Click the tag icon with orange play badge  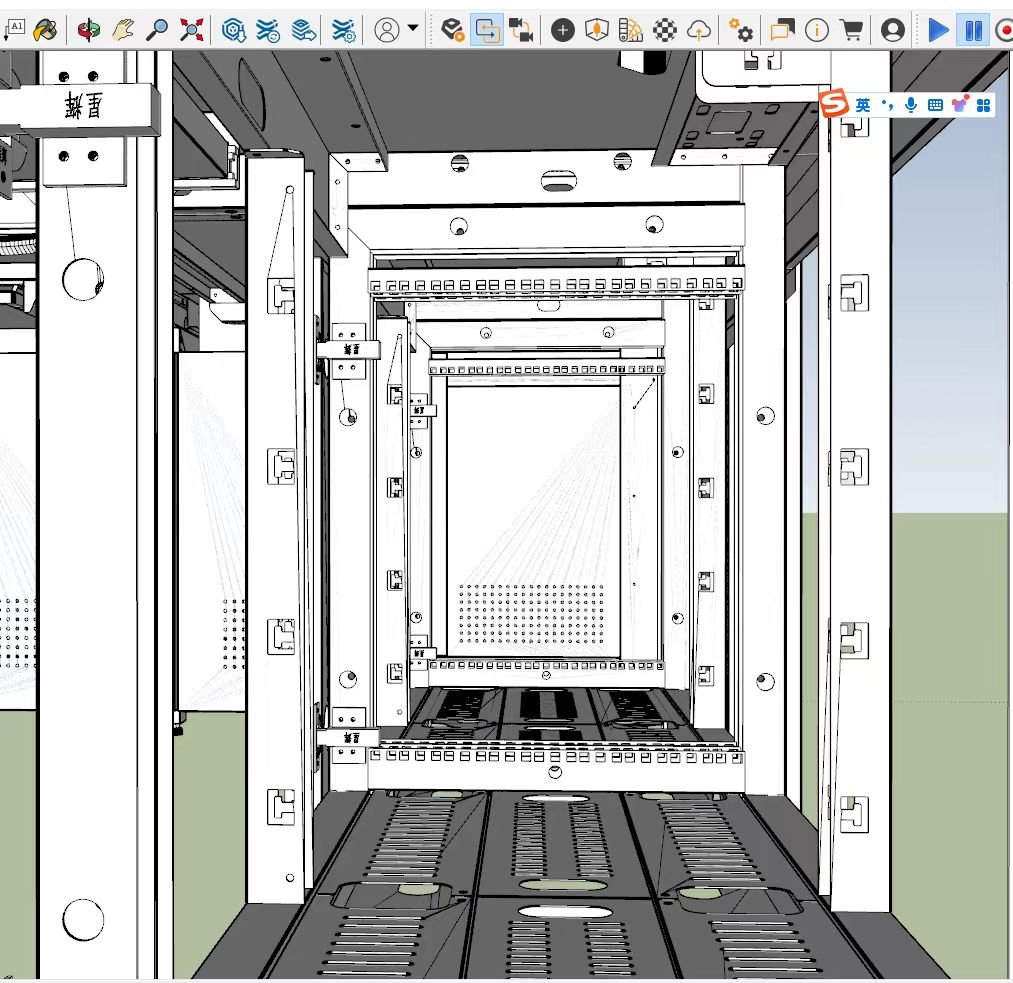pyautogui.click(x=453, y=30)
